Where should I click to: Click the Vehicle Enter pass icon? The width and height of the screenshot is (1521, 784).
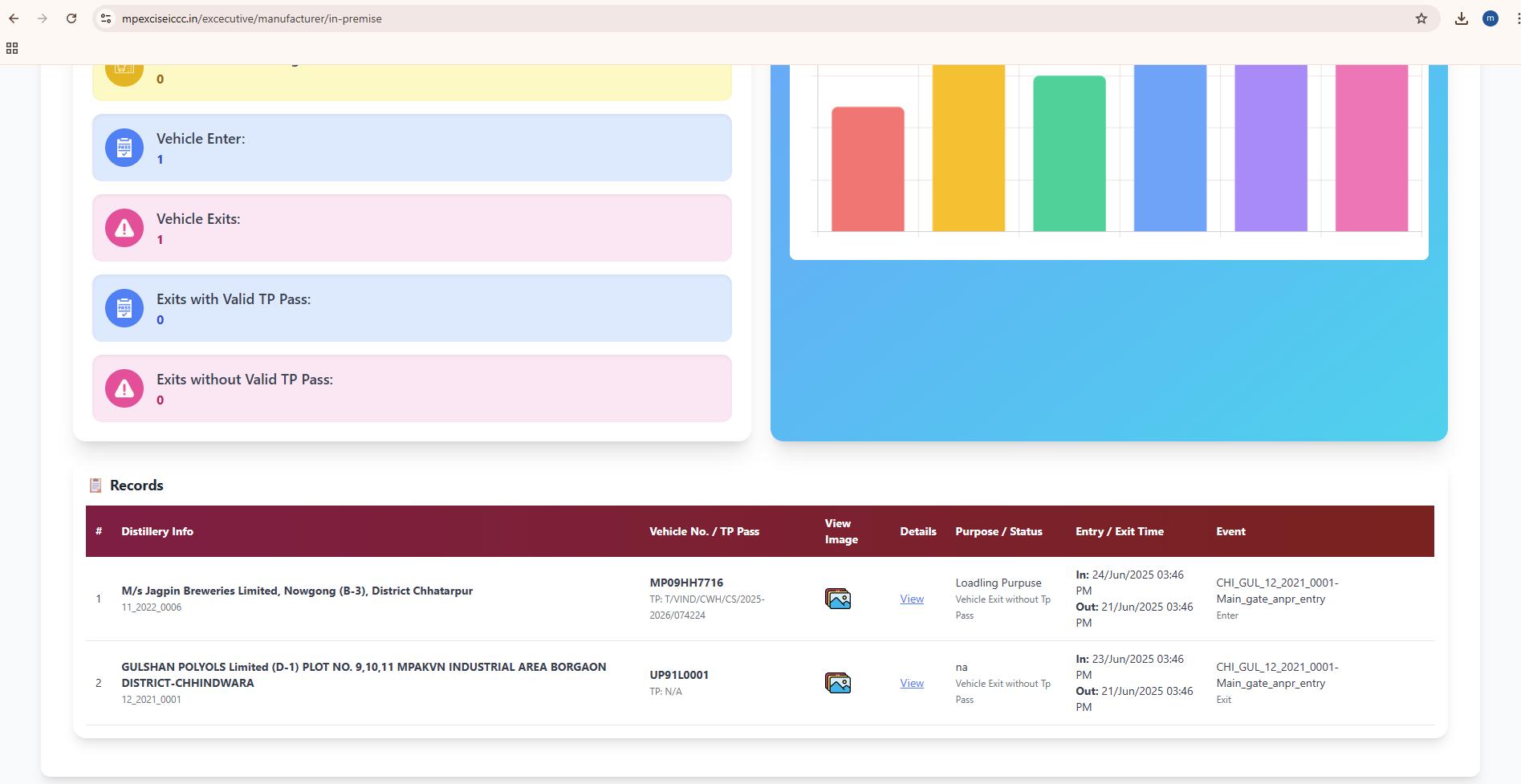[124, 148]
